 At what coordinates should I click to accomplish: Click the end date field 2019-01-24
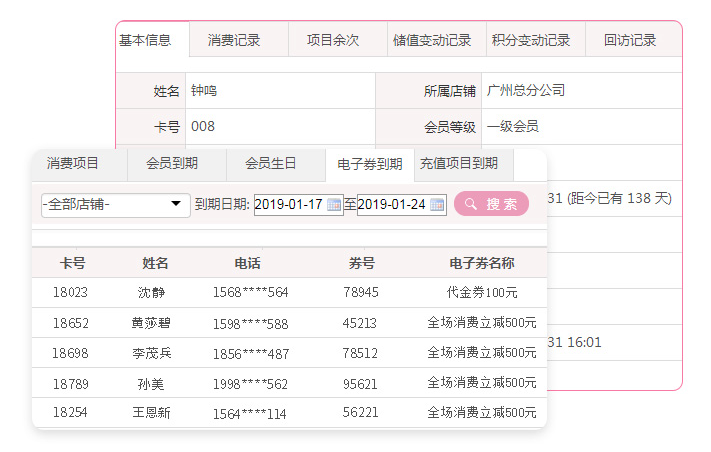click(x=391, y=205)
